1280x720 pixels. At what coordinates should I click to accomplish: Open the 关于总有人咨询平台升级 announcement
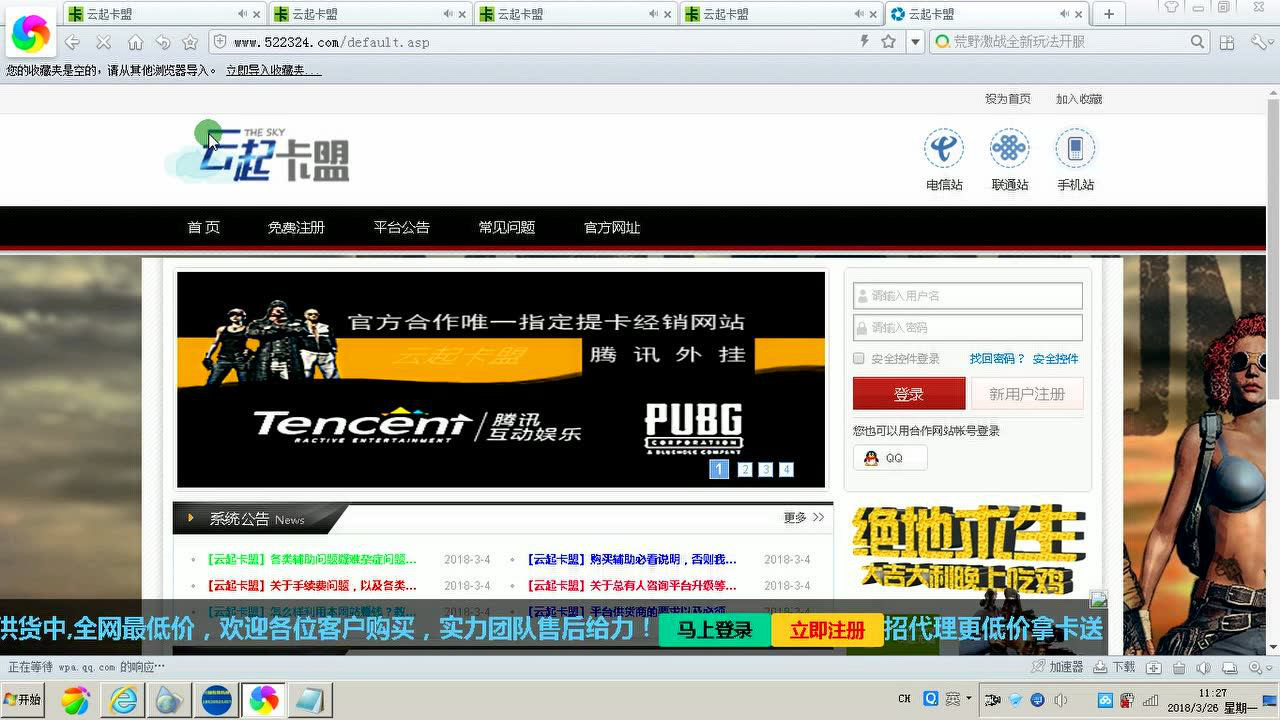tap(631, 585)
